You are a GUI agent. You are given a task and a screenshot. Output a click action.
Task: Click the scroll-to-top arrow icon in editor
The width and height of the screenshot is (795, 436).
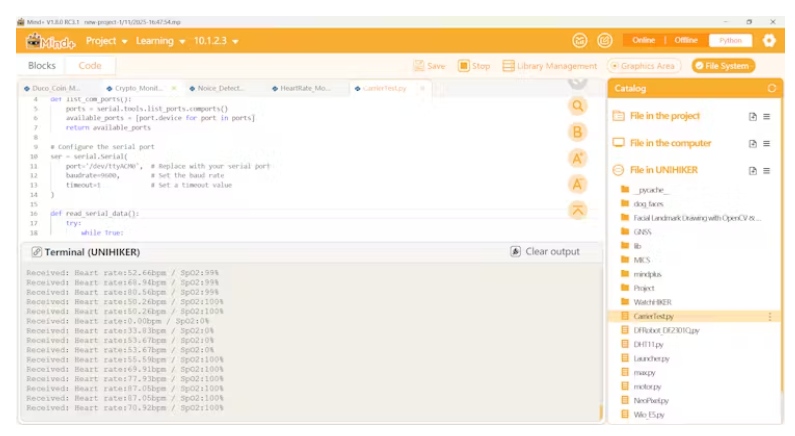coord(577,210)
